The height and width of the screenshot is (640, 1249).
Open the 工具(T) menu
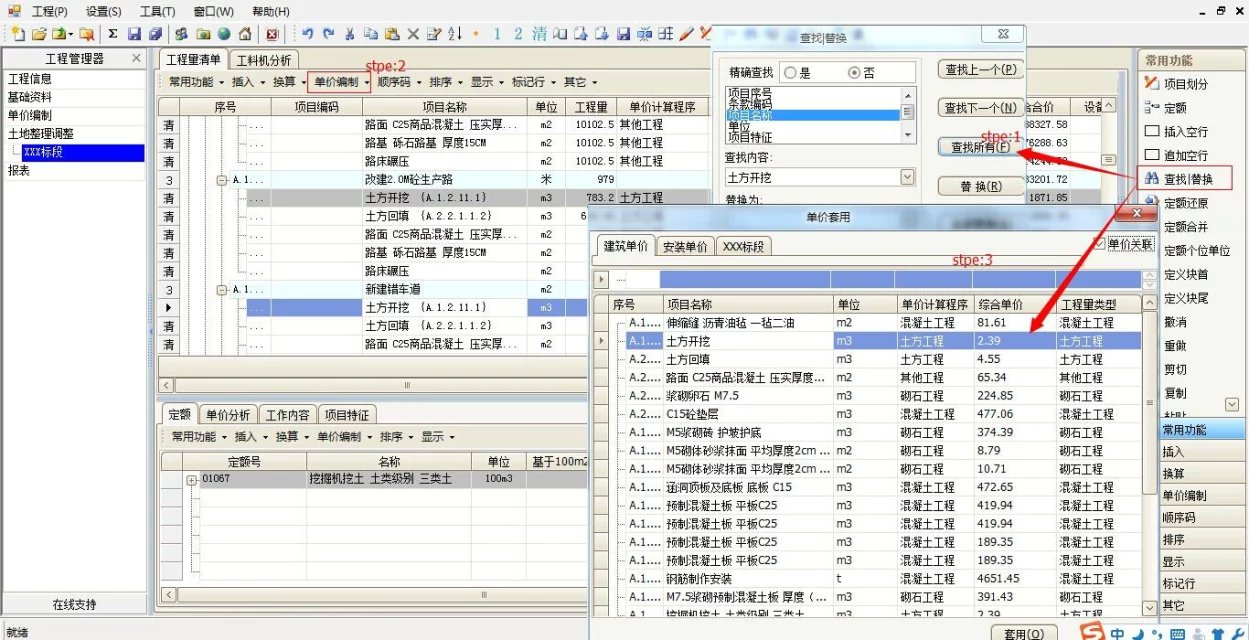point(158,11)
